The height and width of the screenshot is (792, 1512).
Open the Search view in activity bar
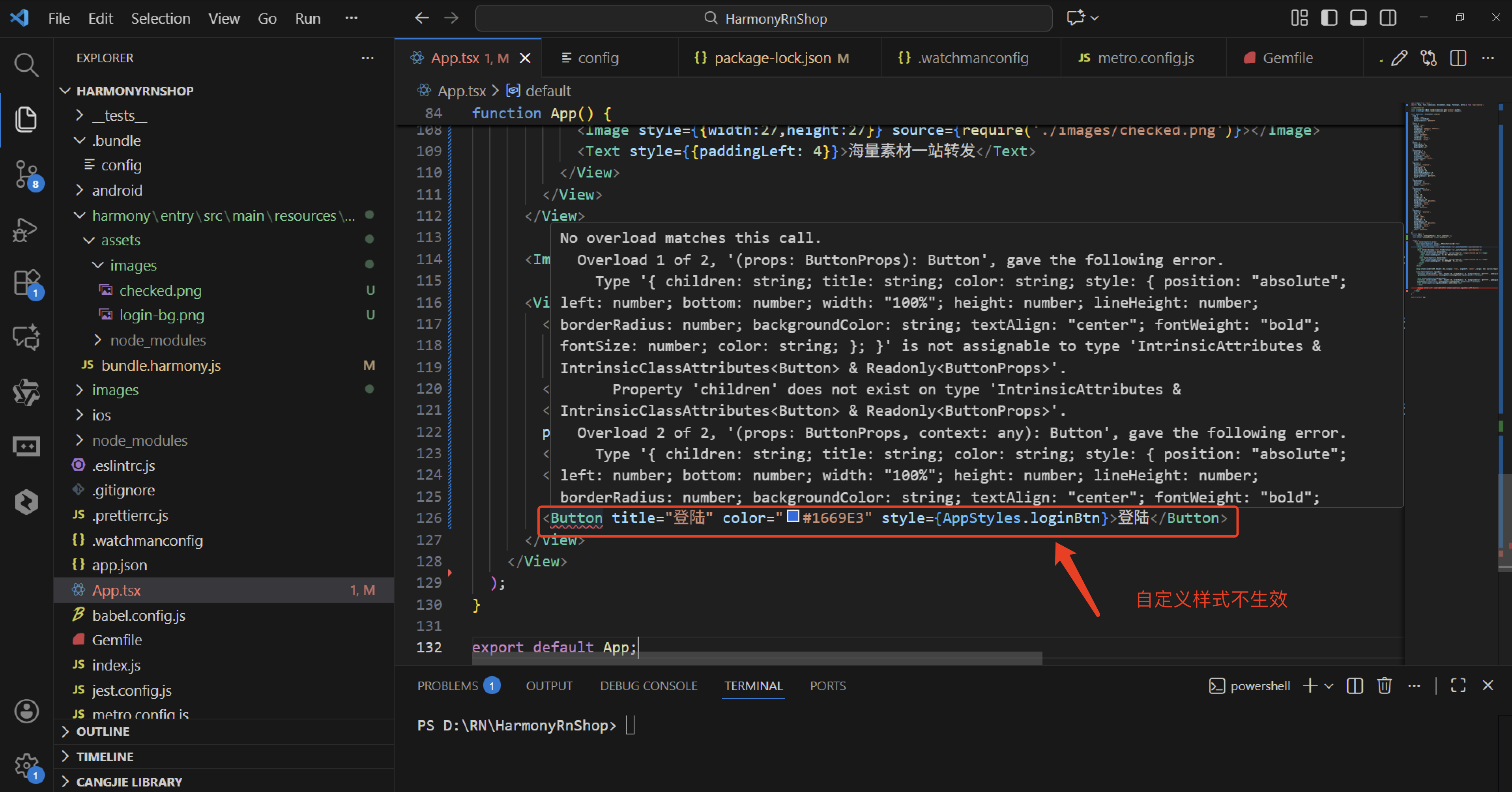coord(26,65)
